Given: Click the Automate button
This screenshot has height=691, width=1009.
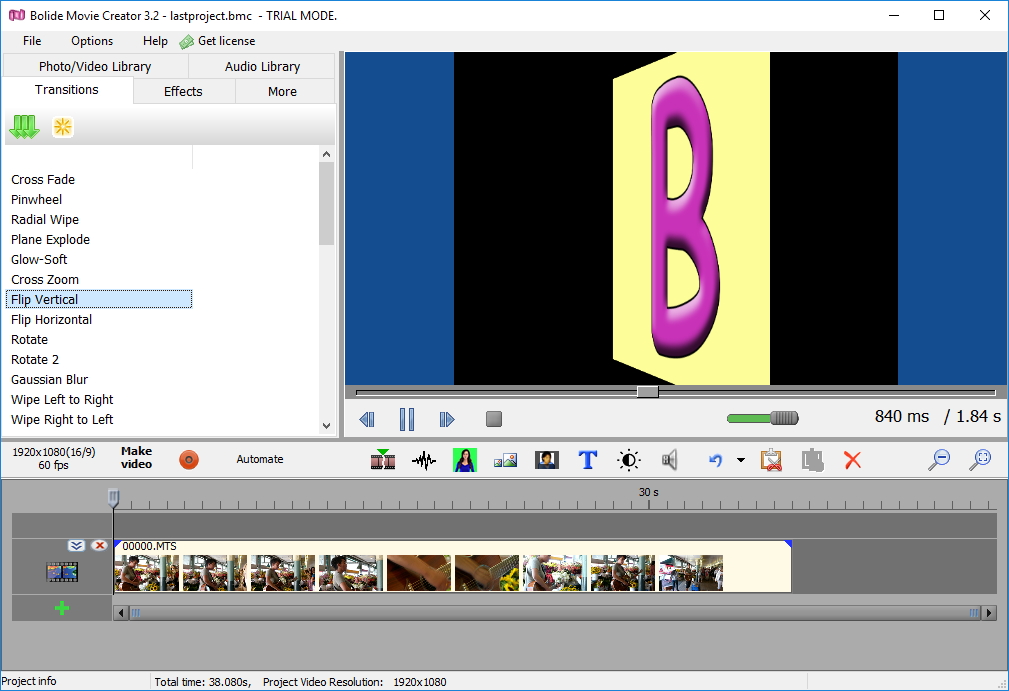Looking at the screenshot, I should (259, 459).
